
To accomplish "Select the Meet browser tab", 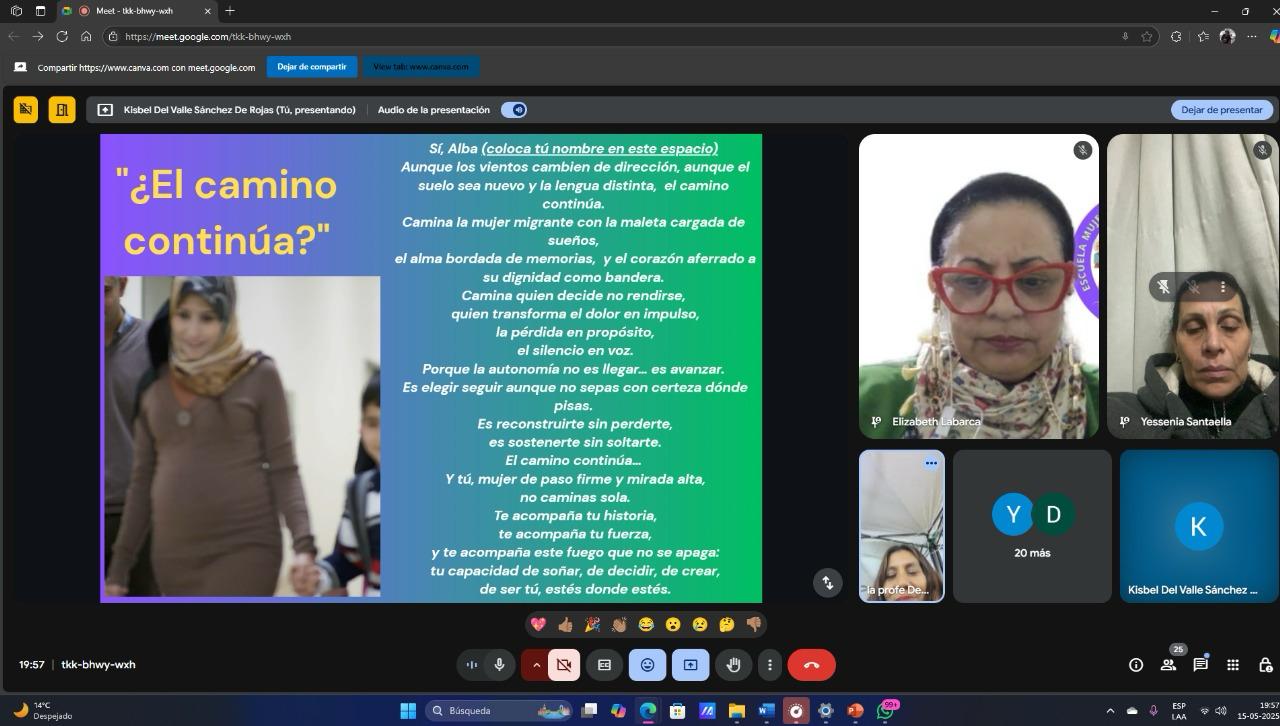I will click(135, 11).
